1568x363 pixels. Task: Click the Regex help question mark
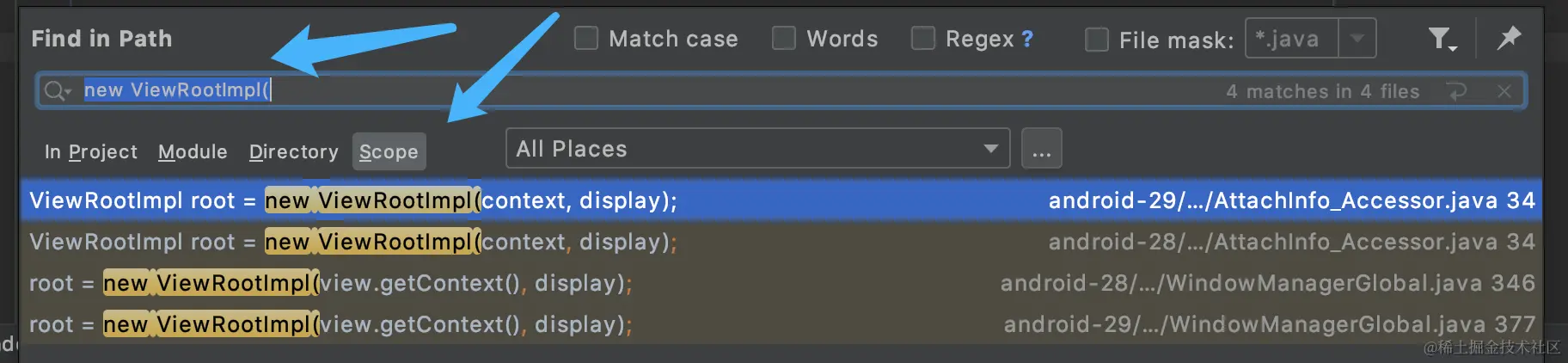(1027, 39)
